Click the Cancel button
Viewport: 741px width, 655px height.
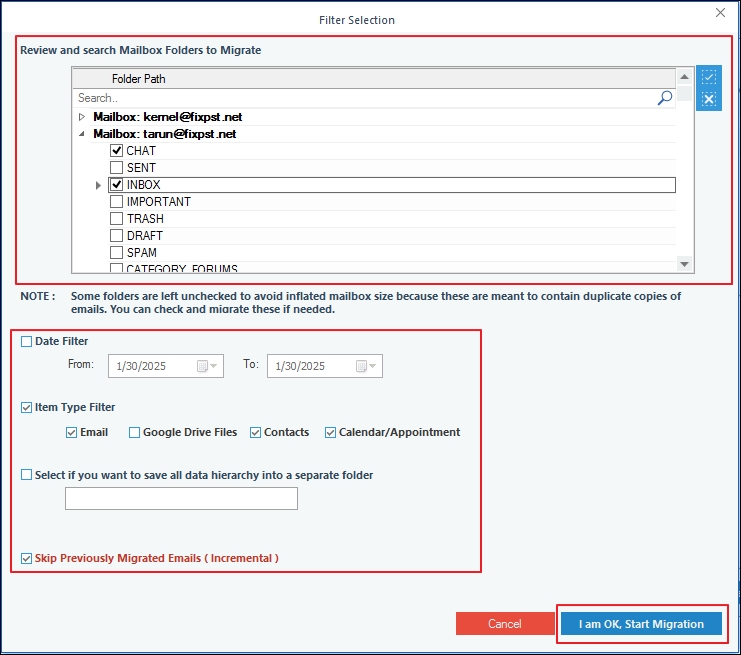point(505,624)
